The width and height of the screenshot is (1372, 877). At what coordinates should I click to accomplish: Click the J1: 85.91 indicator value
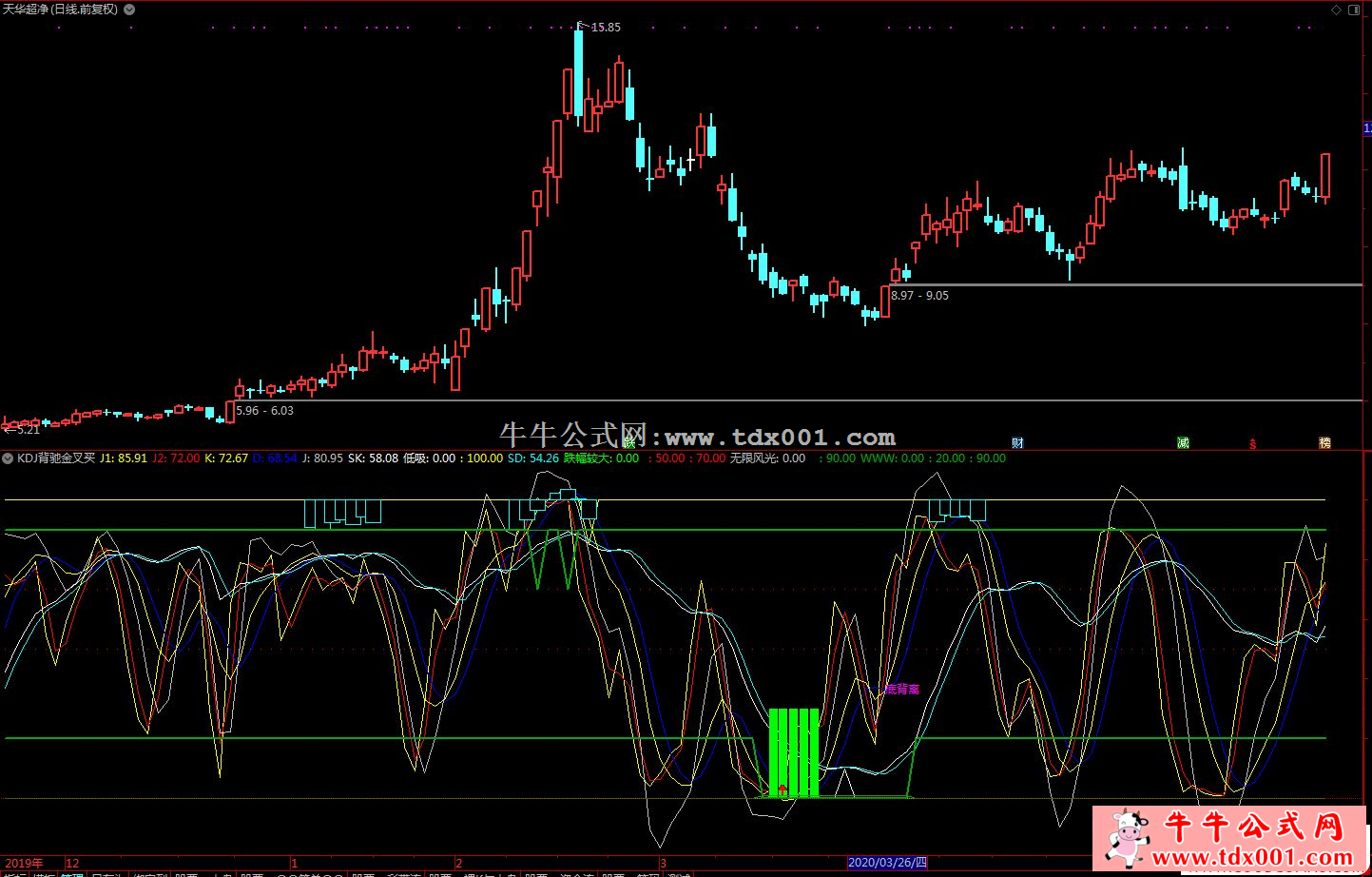[124, 458]
